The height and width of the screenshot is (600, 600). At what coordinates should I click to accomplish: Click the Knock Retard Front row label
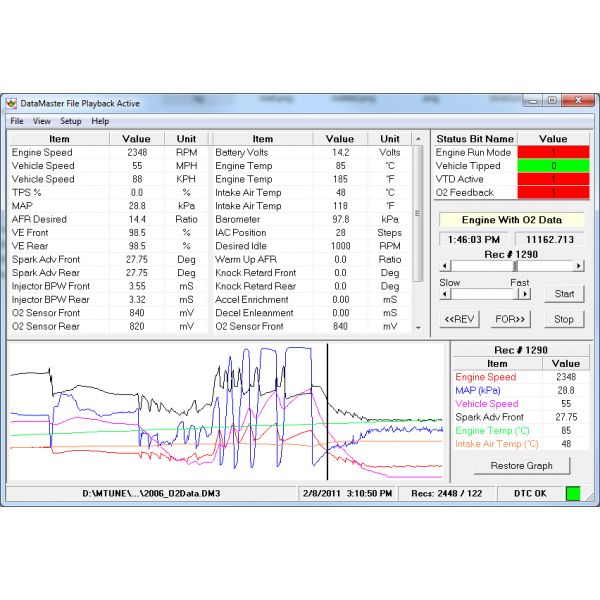click(256, 273)
